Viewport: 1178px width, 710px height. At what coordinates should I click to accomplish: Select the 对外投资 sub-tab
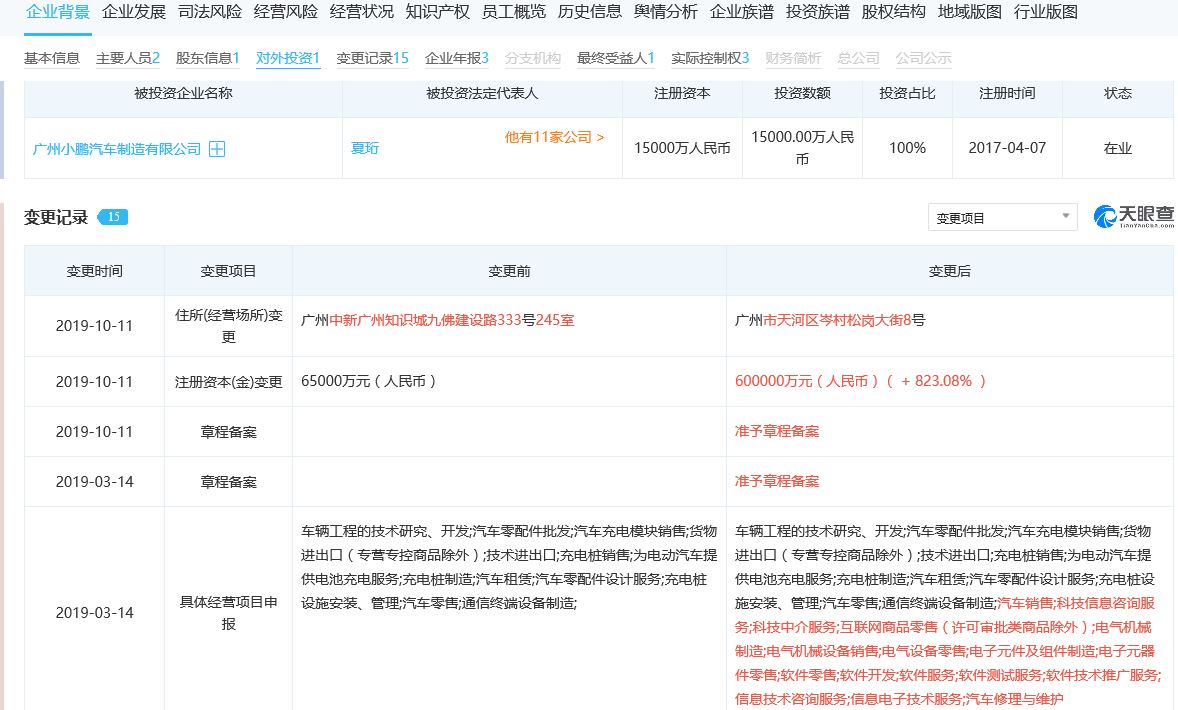pyautogui.click(x=288, y=58)
